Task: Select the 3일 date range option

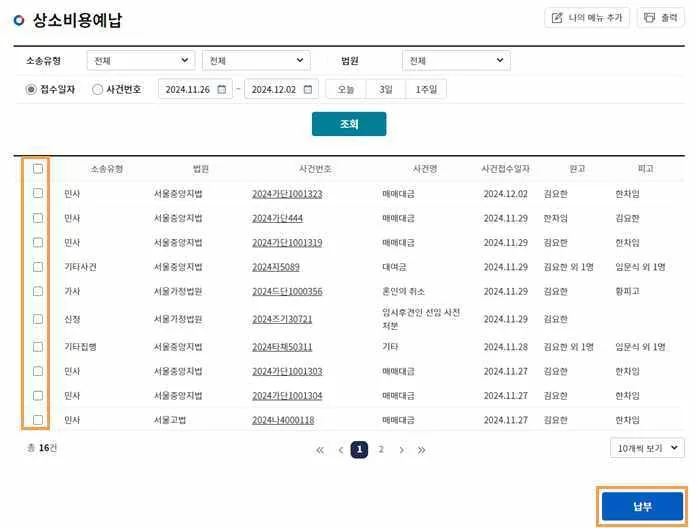Action: point(386,90)
